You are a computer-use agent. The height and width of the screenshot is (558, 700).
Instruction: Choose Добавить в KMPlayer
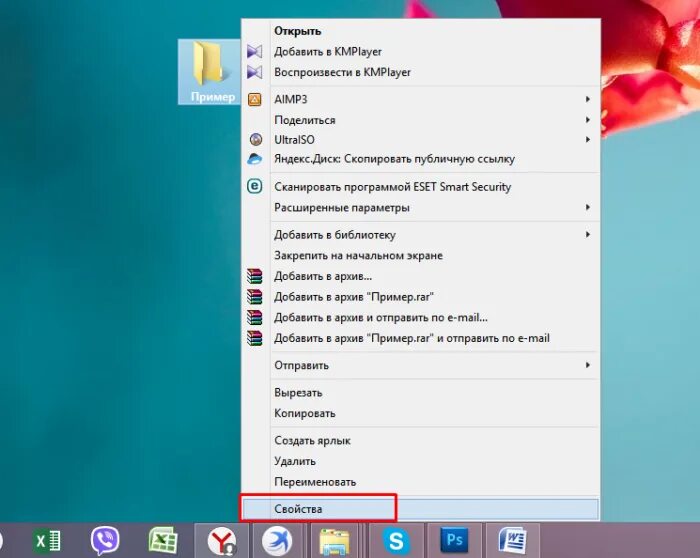pos(421,51)
